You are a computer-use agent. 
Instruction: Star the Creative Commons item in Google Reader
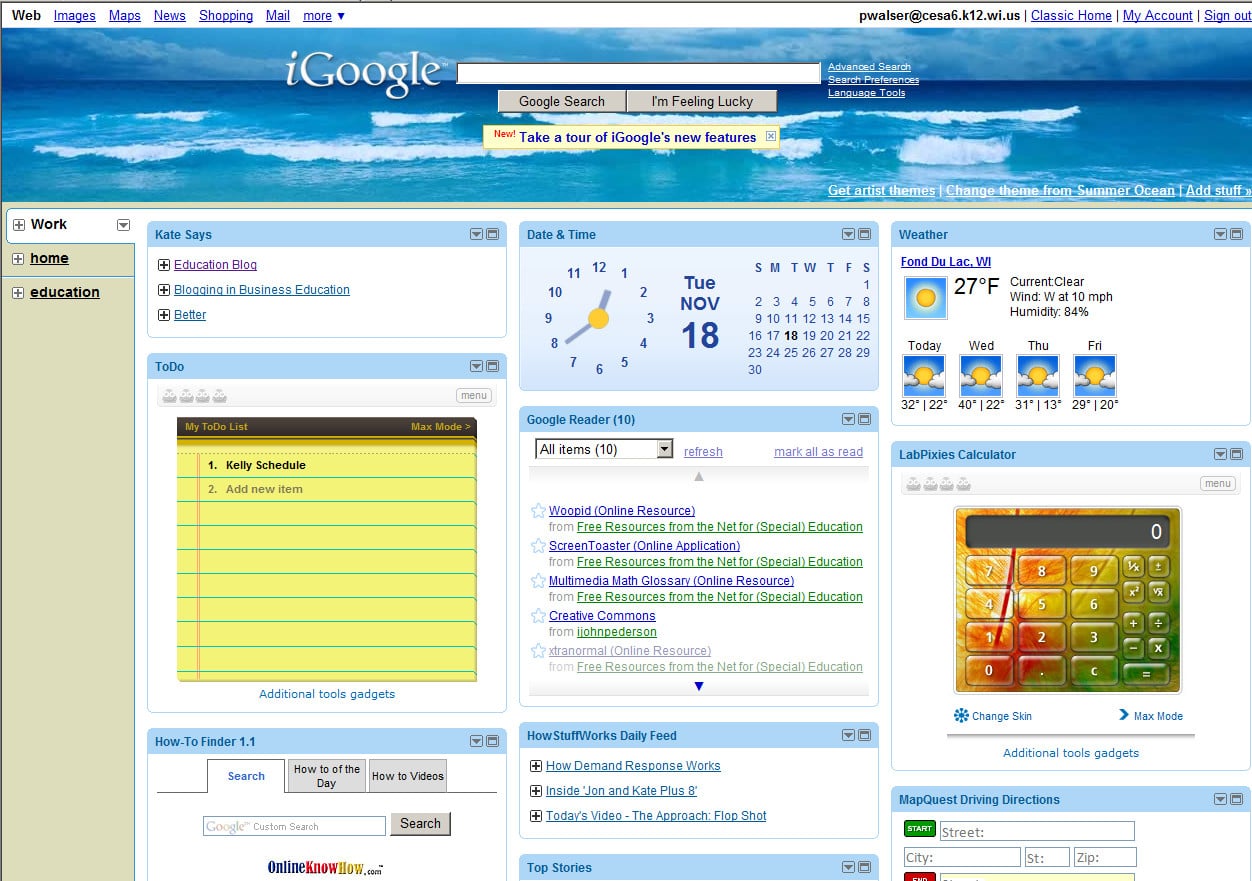[x=537, y=615]
